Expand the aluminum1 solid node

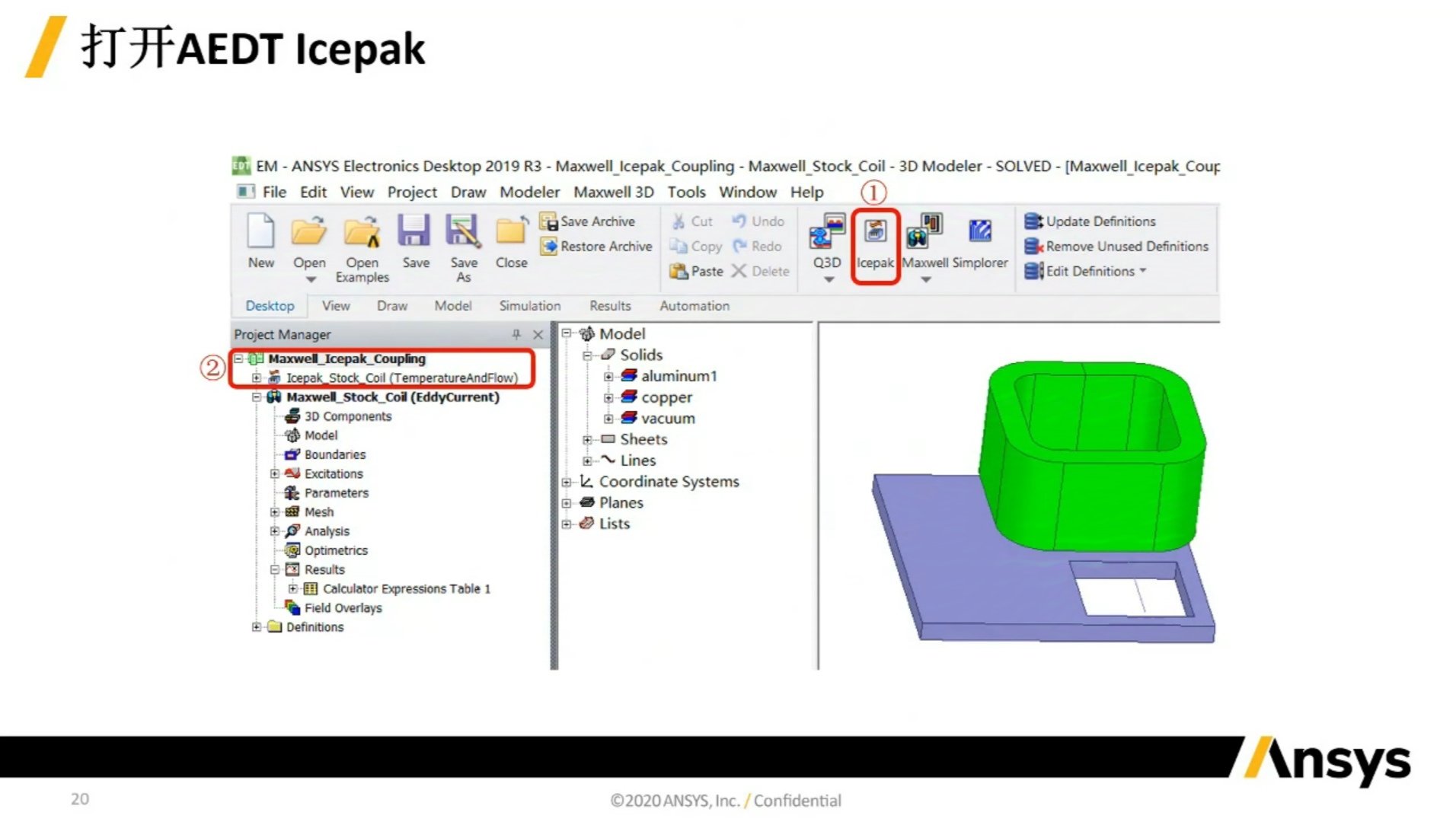(608, 377)
